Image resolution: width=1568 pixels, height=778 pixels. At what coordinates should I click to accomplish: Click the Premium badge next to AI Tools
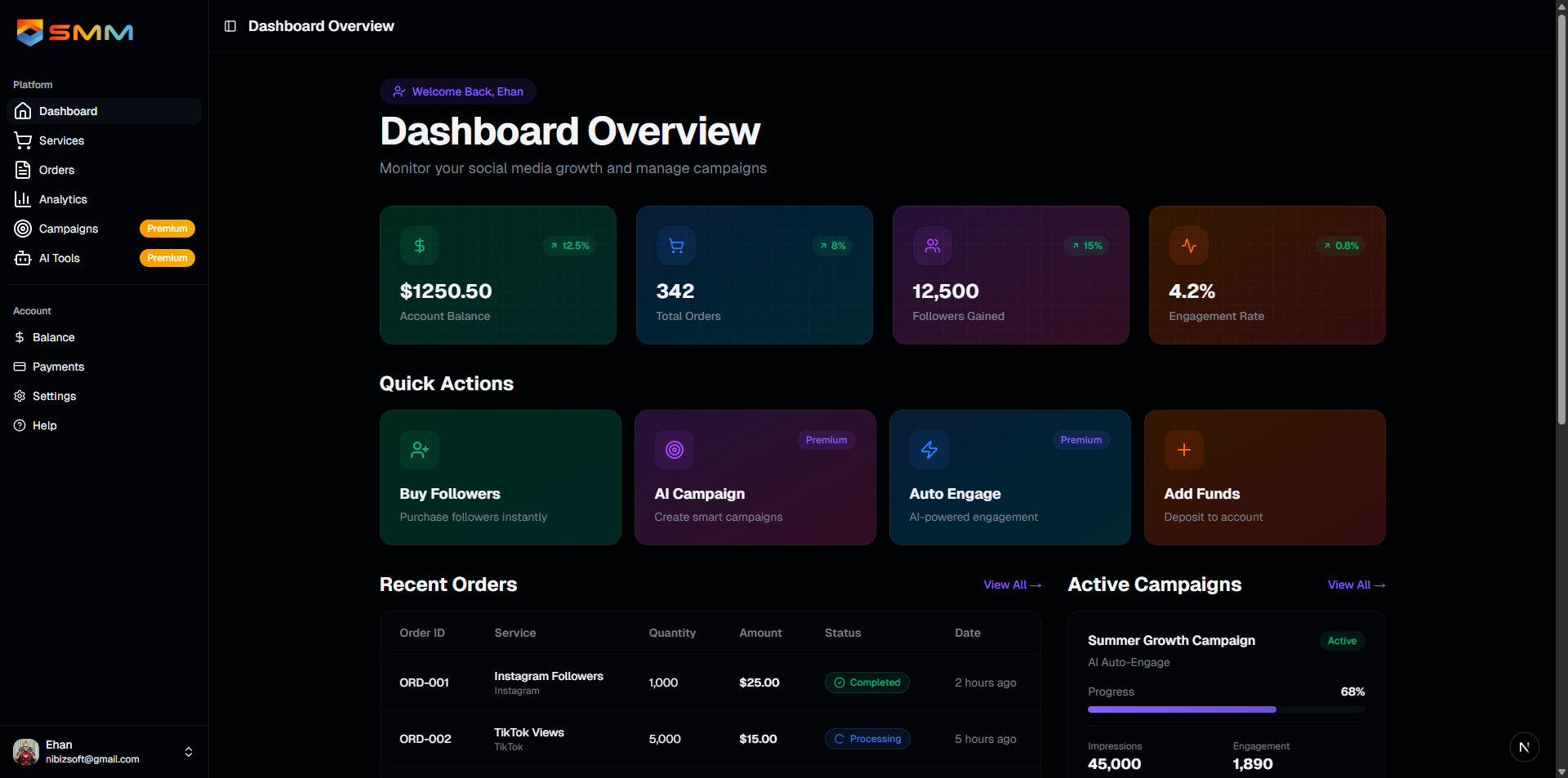pos(167,258)
